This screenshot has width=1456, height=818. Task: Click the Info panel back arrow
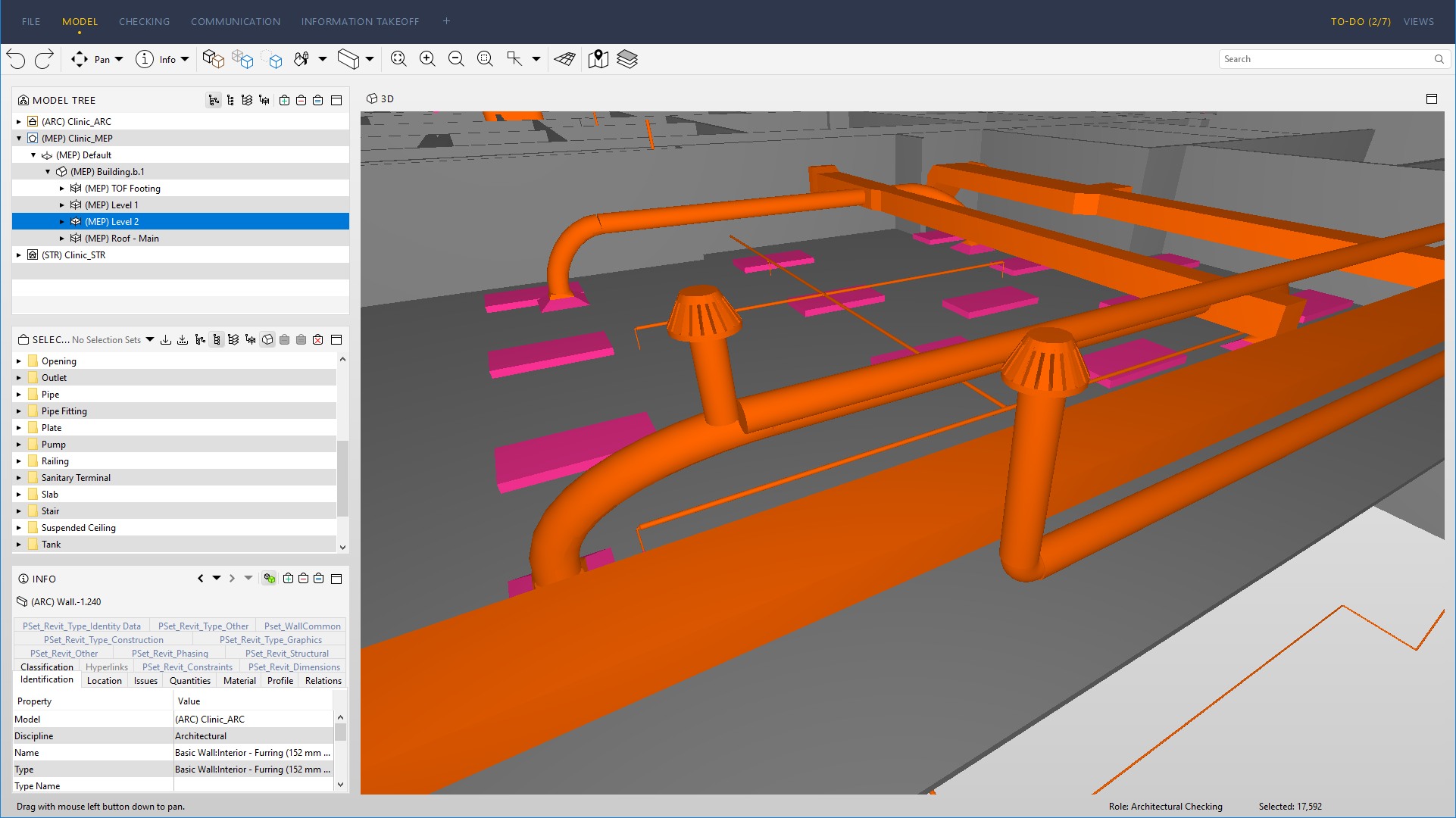[x=201, y=578]
